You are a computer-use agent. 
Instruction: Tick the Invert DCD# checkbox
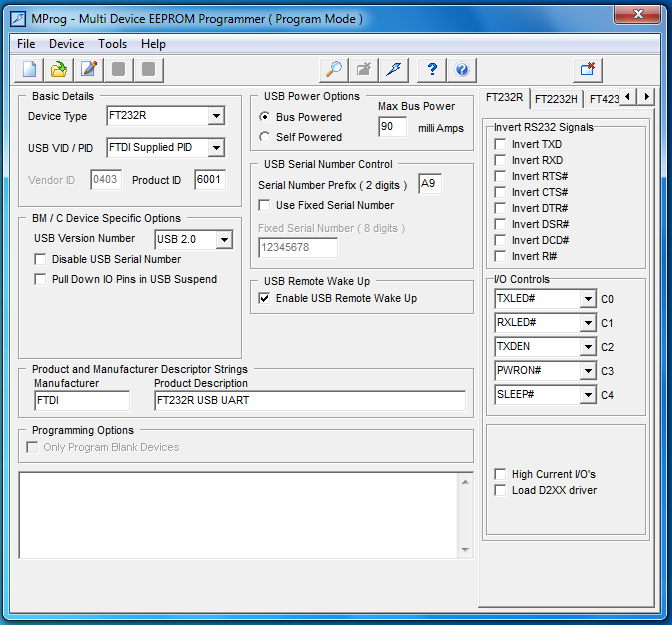(x=500, y=240)
